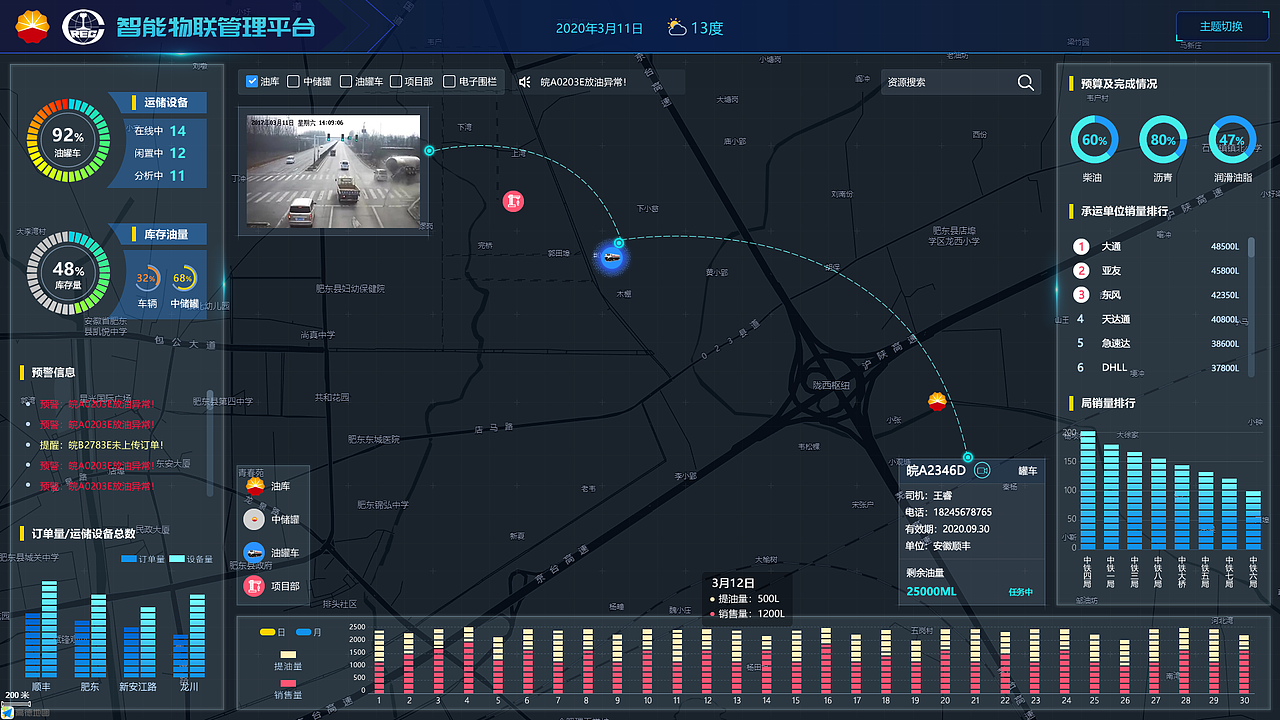Viewport: 1280px width, 720px height.
Task: Click the speaker icon beside the alert message
Action: 524,82
